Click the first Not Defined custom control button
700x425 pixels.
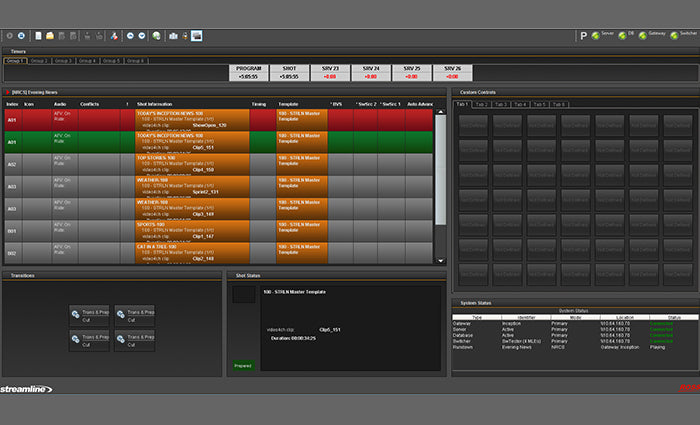(473, 123)
